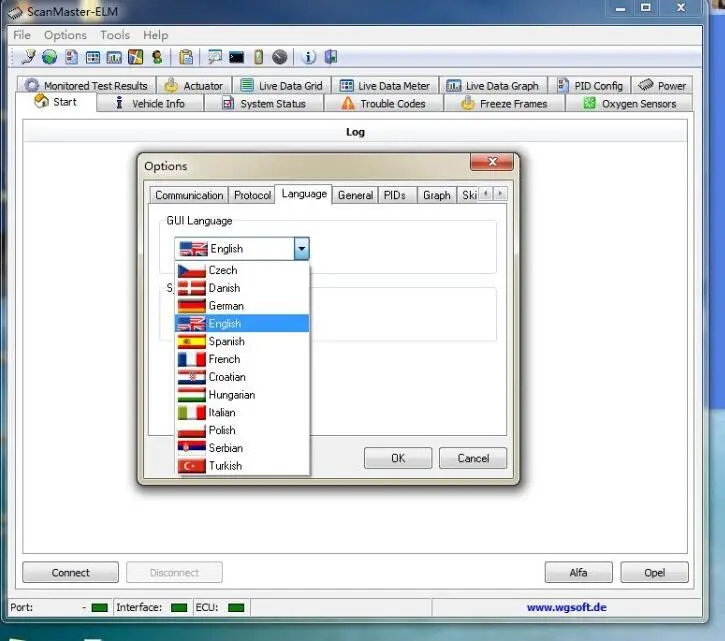Open the Vehicle Info tab
The width and height of the screenshot is (725, 641).
pos(150,104)
